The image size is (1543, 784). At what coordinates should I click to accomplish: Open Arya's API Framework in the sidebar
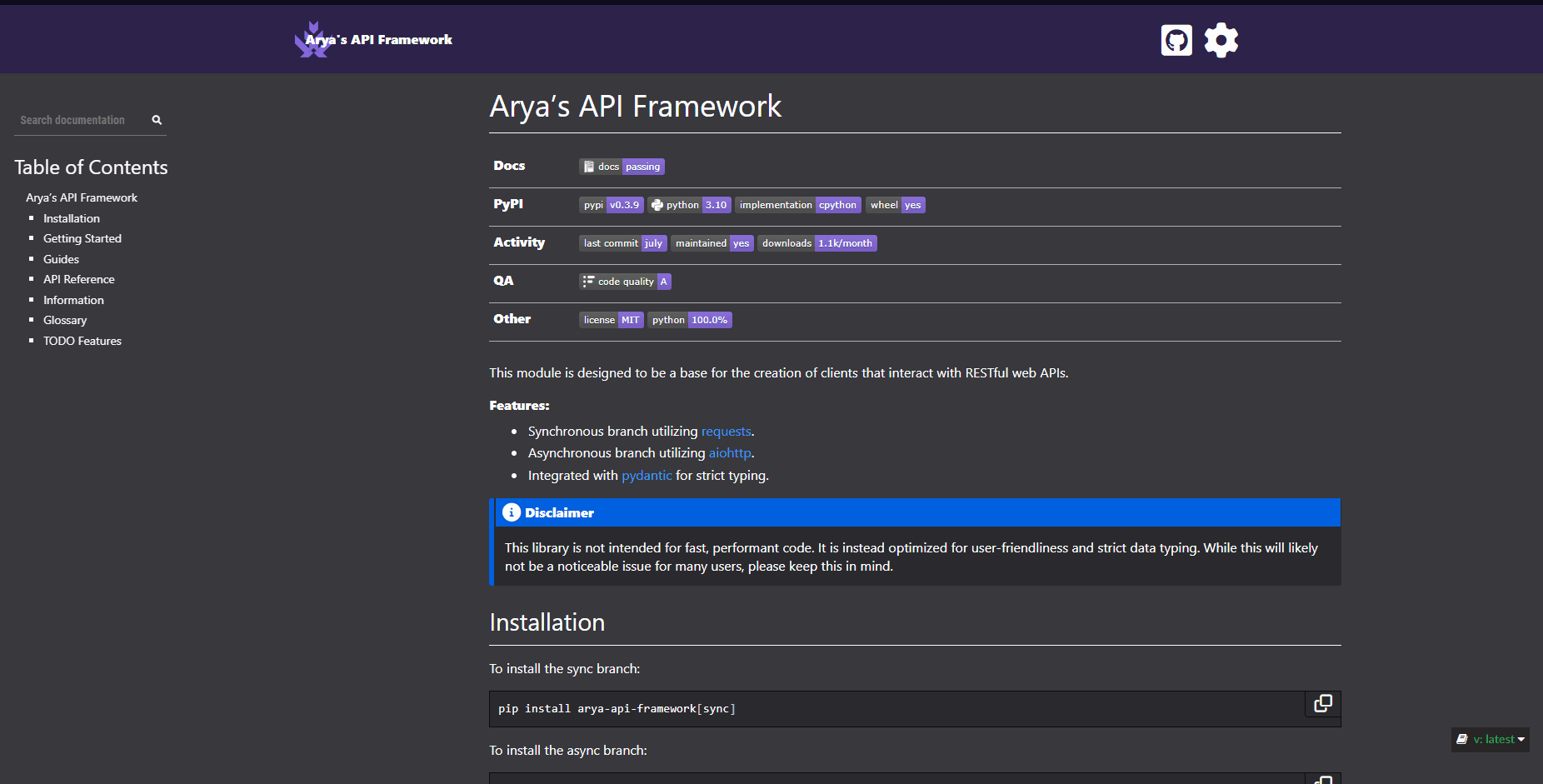82,197
